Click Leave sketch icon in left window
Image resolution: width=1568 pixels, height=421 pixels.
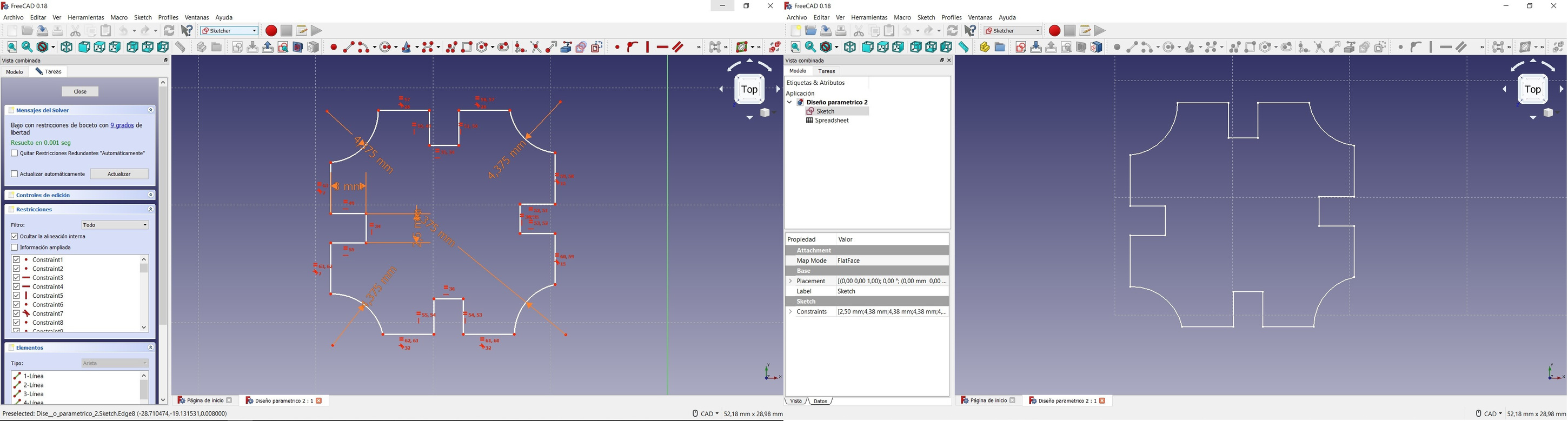(x=268, y=47)
